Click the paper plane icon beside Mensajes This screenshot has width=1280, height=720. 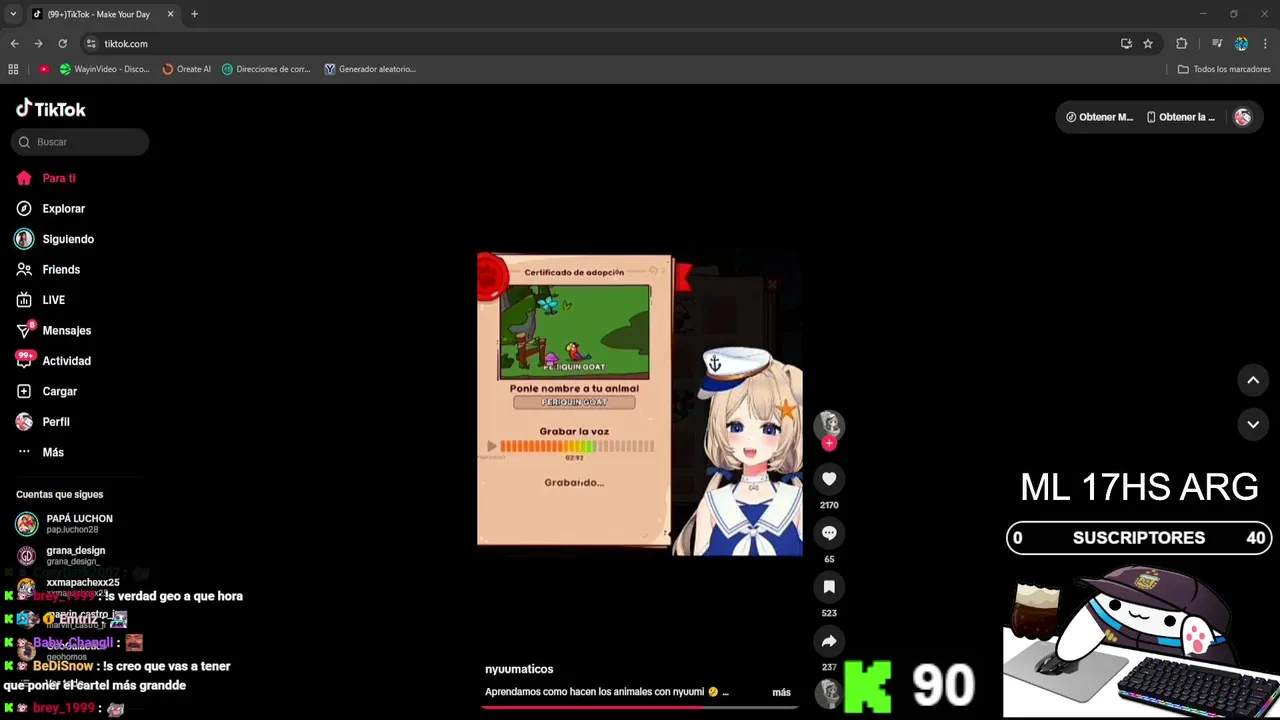coord(24,331)
